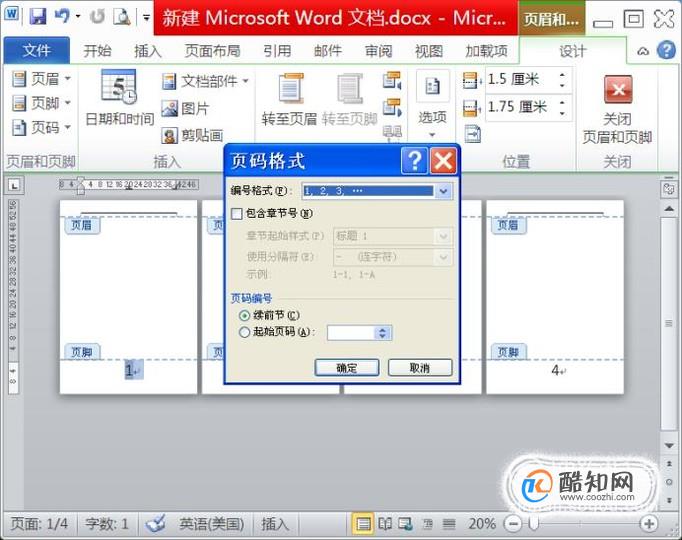This screenshot has height=540, width=682.
Task: Switch to 视图 tab
Action: [429, 51]
